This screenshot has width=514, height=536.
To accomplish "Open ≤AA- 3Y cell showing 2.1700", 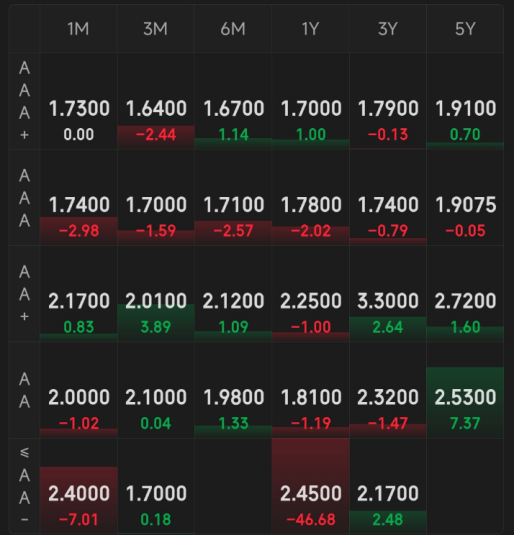I will click(388, 486).
